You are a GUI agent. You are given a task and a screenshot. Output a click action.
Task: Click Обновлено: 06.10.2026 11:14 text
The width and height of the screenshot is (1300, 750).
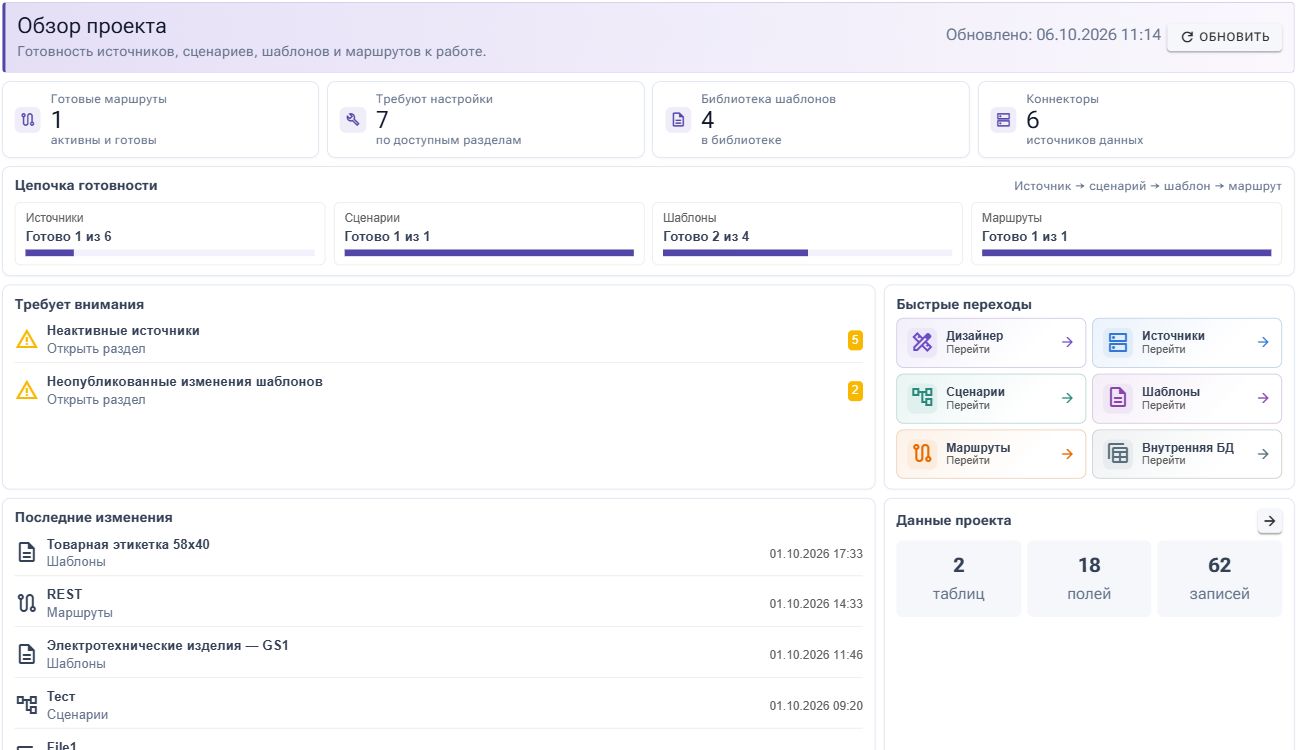(1053, 35)
